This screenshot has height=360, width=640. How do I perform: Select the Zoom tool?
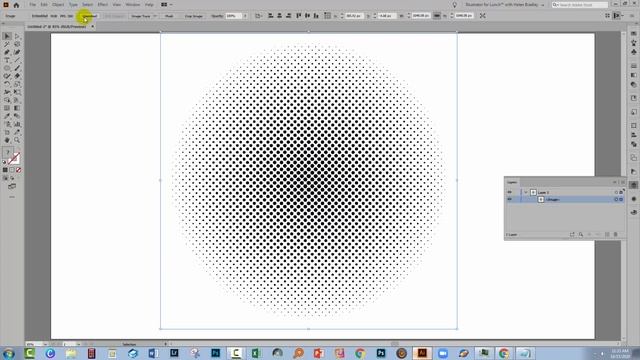coord(17,140)
